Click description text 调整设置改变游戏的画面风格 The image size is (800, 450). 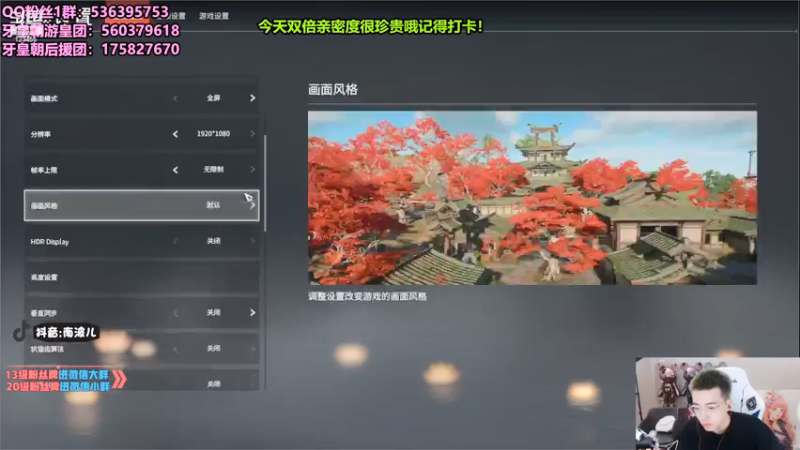pyautogui.click(x=367, y=296)
